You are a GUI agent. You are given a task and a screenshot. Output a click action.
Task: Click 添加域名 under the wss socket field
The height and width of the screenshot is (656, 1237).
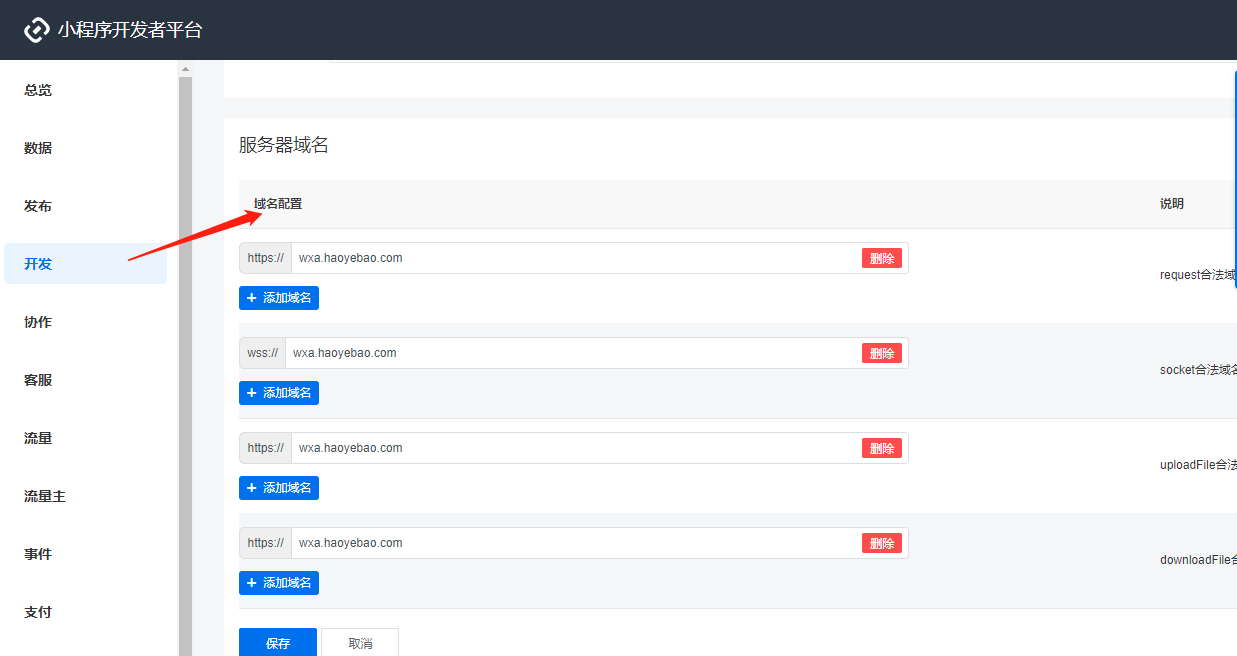pyautogui.click(x=279, y=393)
